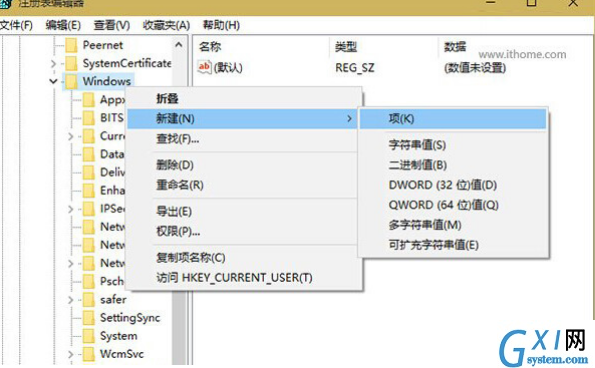This screenshot has height=368, width=595.
Task: Click the SettingSync folder icon
Action: coord(88,318)
